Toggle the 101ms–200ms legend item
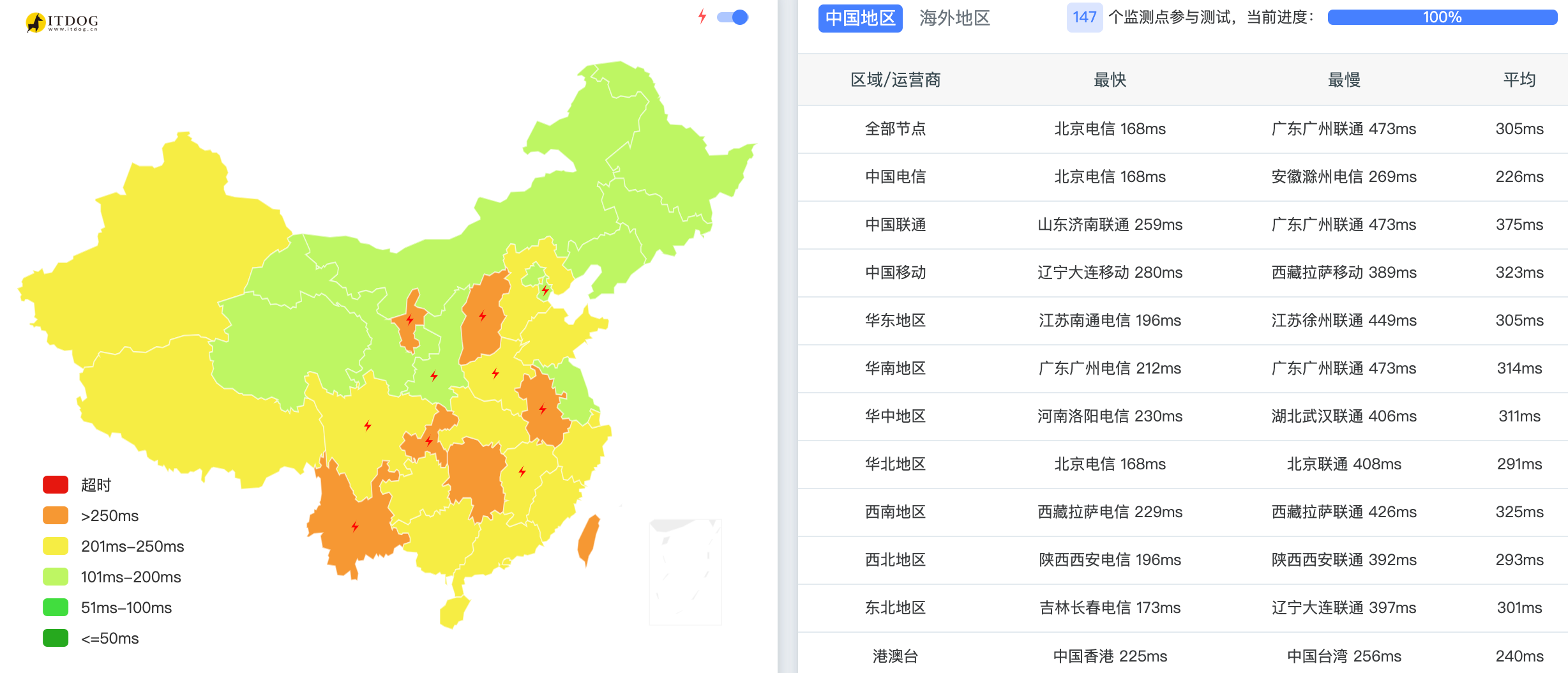The width and height of the screenshot is (1568, 673). tap(112, 577)
